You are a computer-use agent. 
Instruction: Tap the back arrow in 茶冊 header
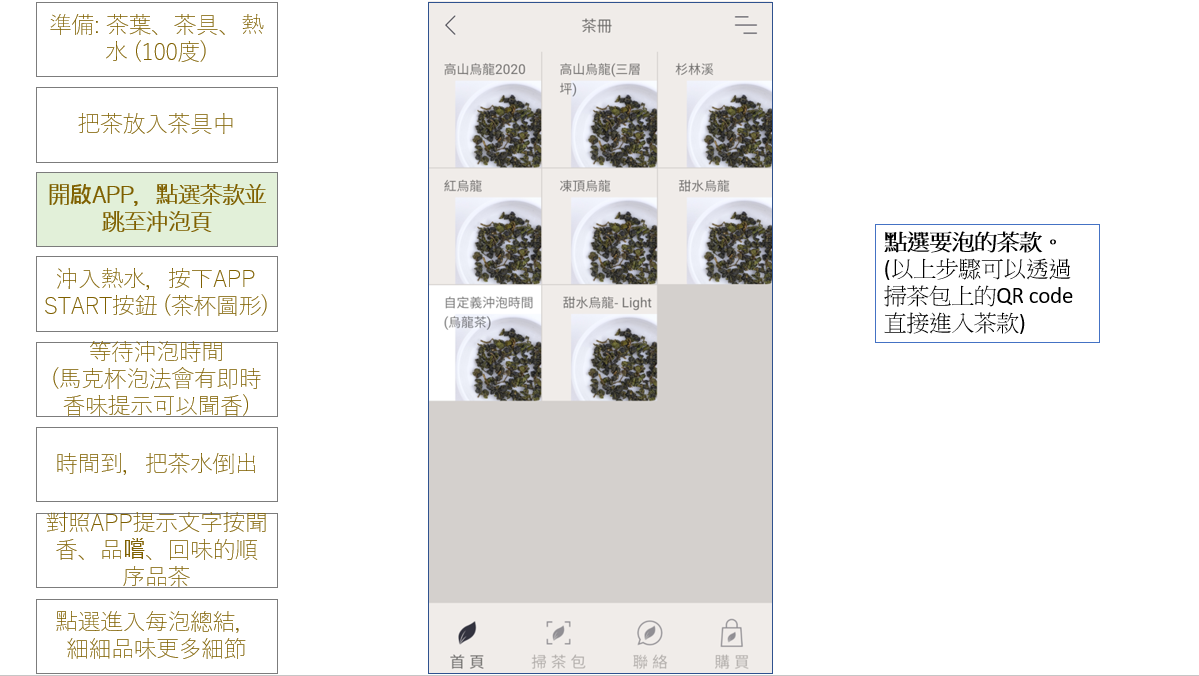(x=450, y=25)
